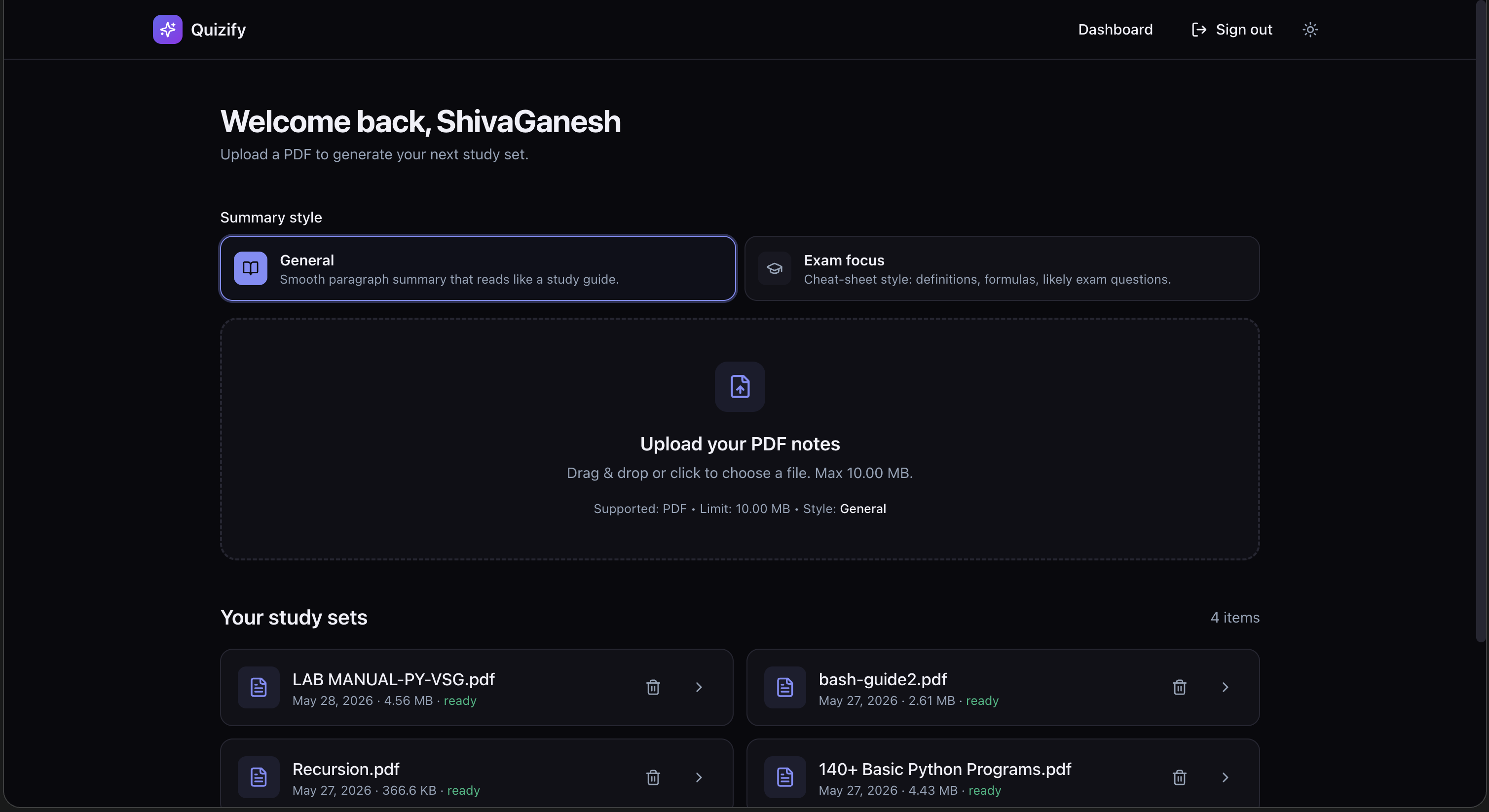Click the 'Your study sets' heading
Viewport: 1489px width, 812px height.
[294, 617]
